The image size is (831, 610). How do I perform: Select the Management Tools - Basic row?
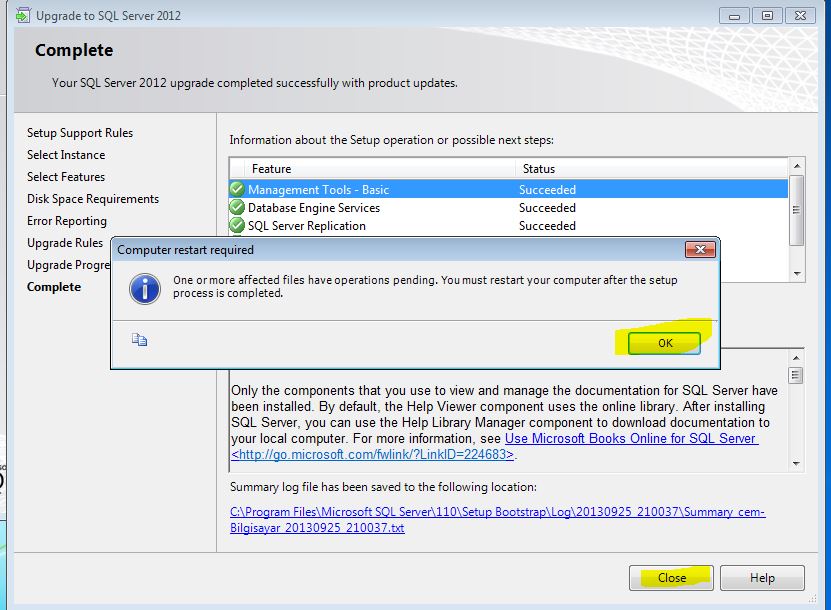pyautogui.click(x=508, y=189)
